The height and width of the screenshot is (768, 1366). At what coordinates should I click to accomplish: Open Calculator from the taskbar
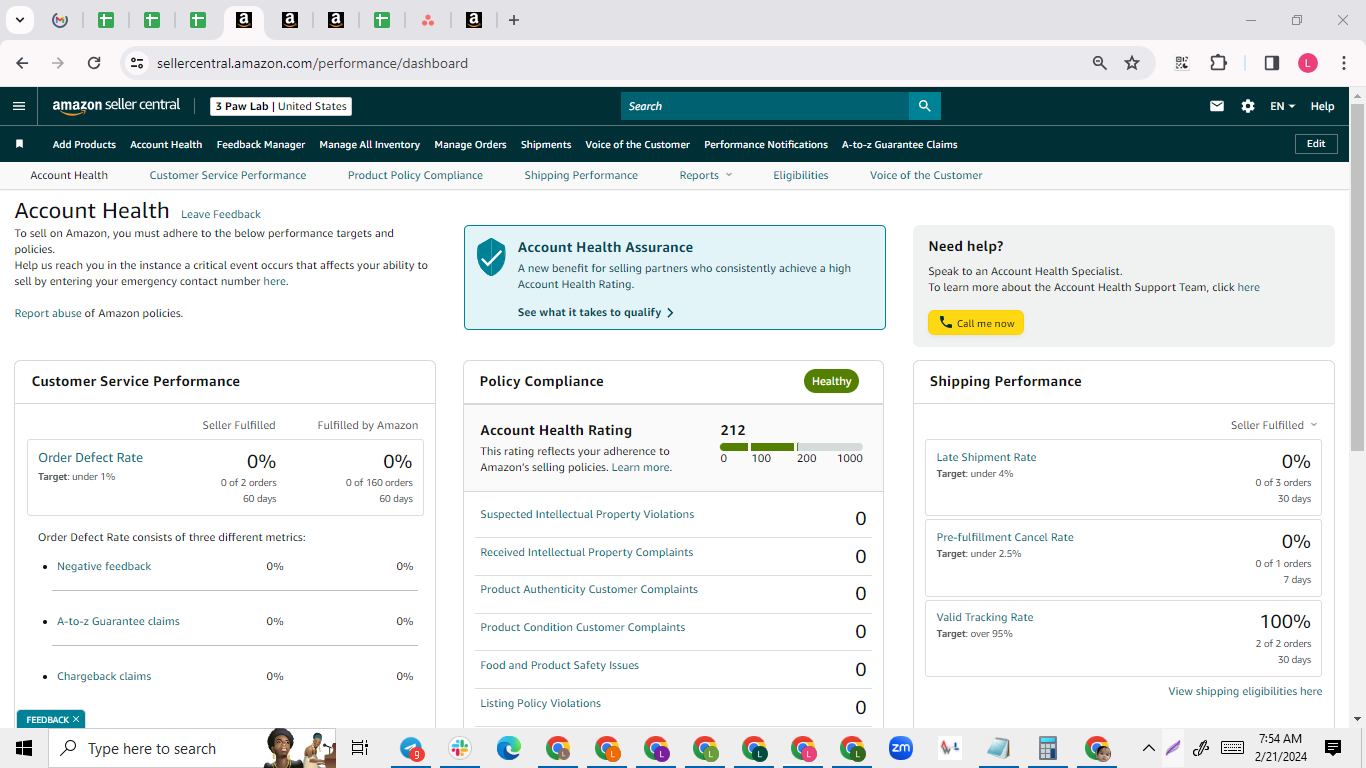click(1048, 748)
